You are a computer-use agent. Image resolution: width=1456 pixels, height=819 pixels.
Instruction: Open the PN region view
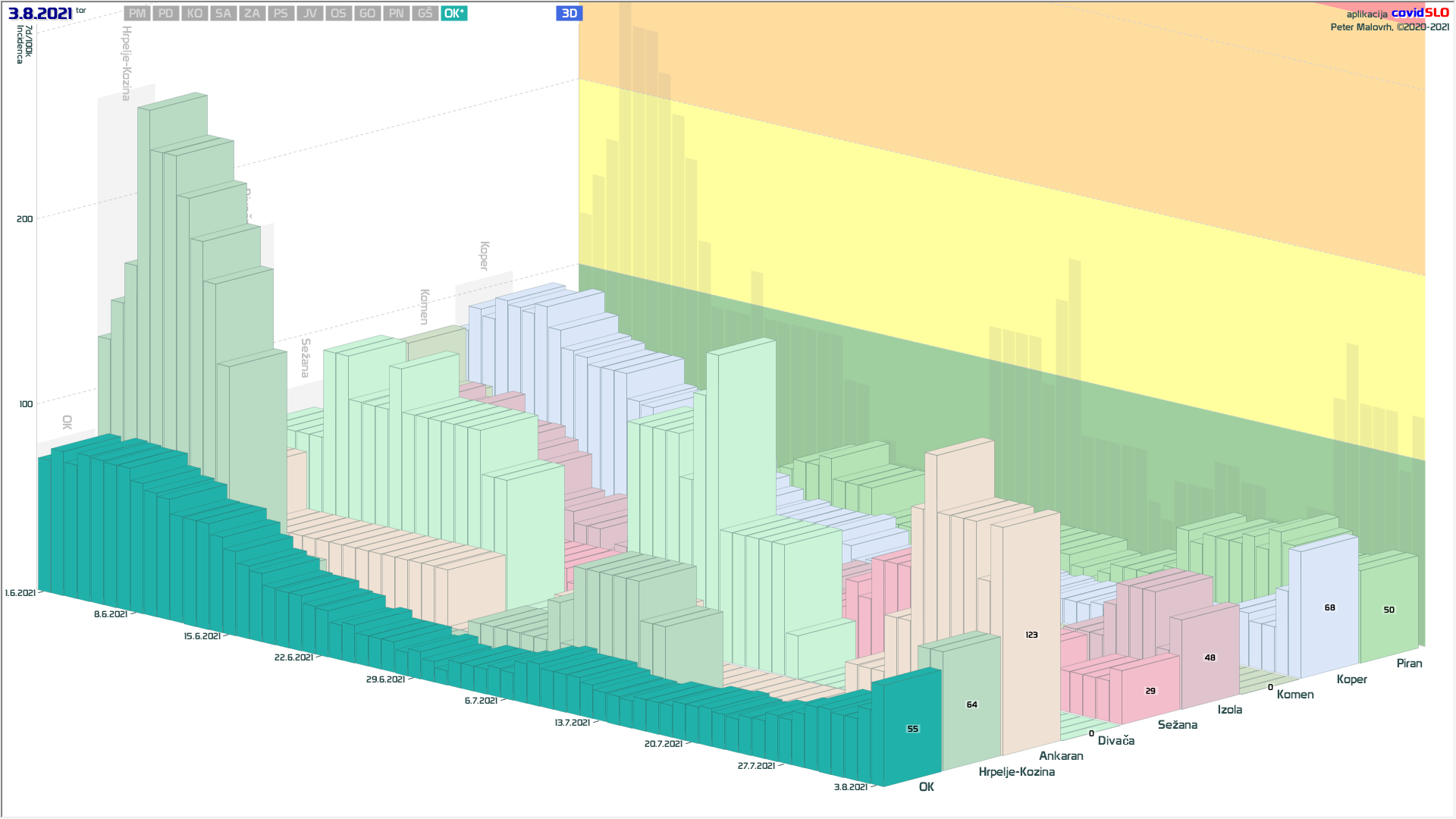pyautogui.click(x=396, y=14)
